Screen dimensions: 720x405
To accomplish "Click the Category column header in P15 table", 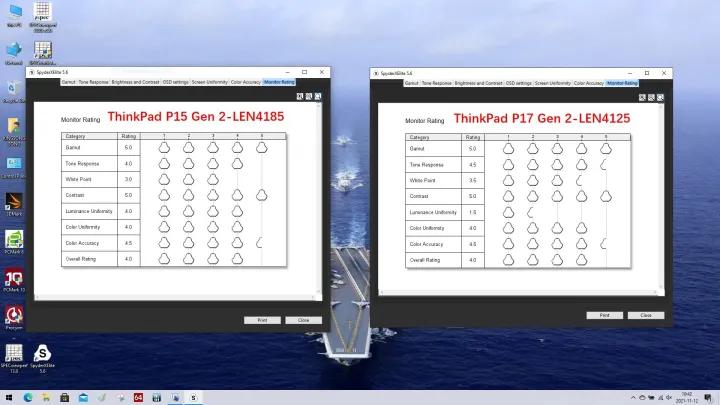I will [90, 136].
